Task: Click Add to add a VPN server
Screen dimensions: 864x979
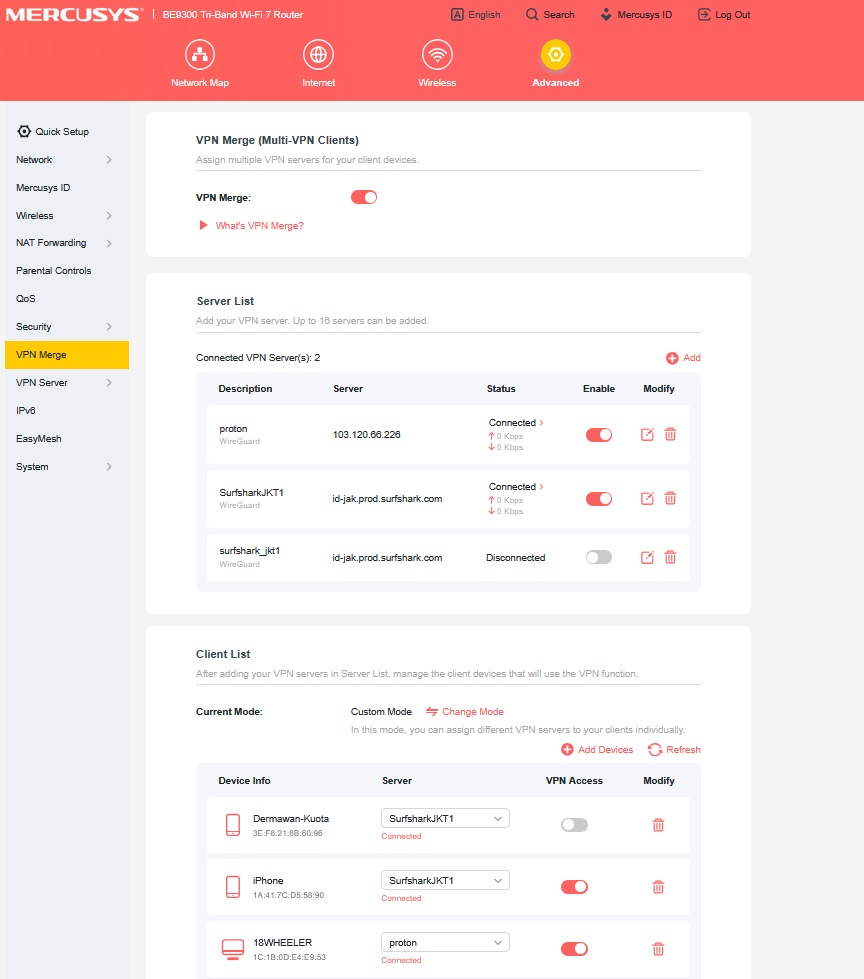Action: [684, 358]
